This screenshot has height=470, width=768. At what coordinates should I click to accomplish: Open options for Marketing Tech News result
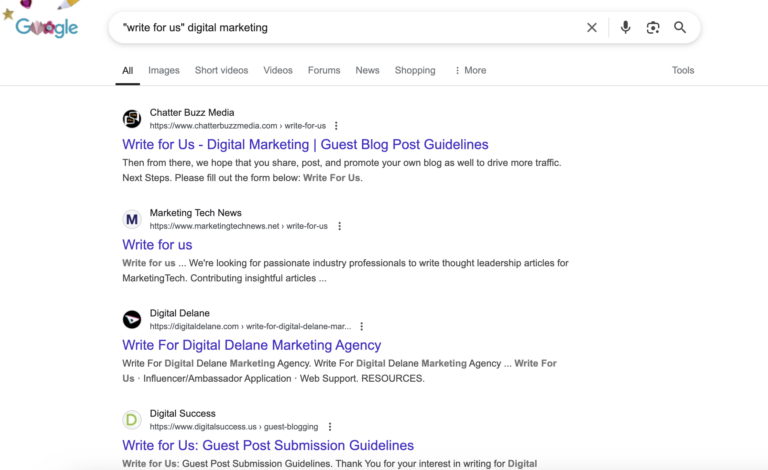point(339,226)
